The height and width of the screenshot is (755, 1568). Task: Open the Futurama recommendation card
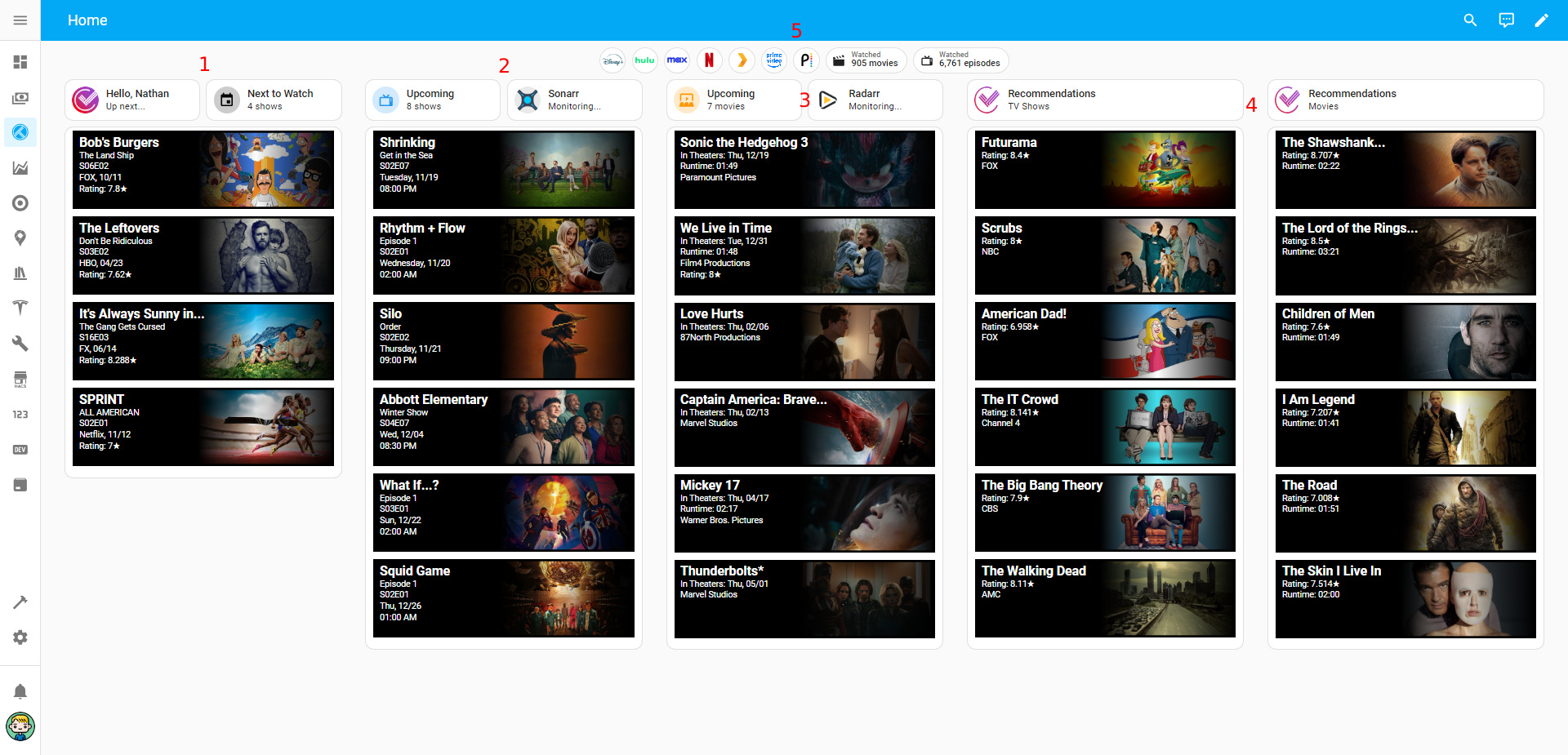coord(1105,170)
